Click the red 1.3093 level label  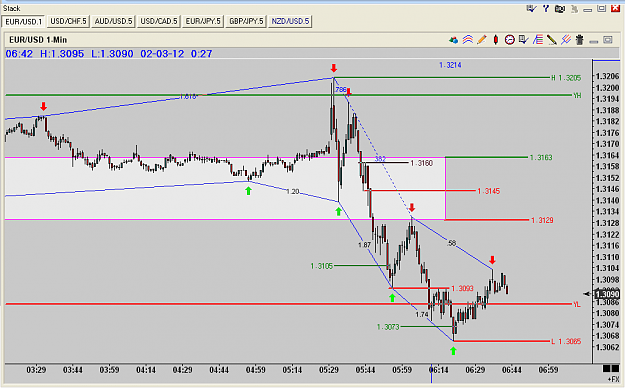tap(462, 288)
